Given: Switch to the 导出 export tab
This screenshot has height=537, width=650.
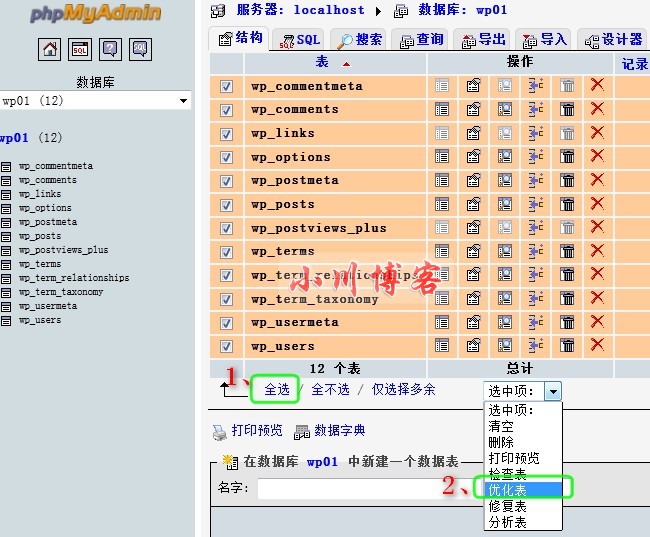Looking at the screenshot, I should point(483,40).
